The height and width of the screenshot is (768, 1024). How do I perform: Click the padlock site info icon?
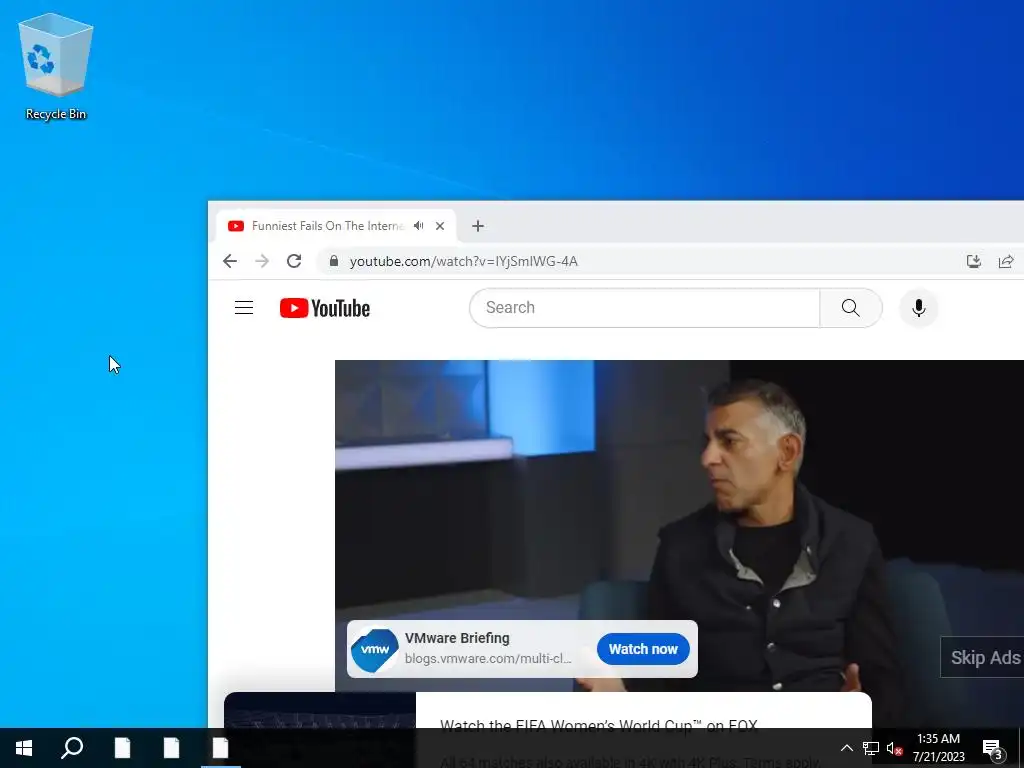(334, 261)
